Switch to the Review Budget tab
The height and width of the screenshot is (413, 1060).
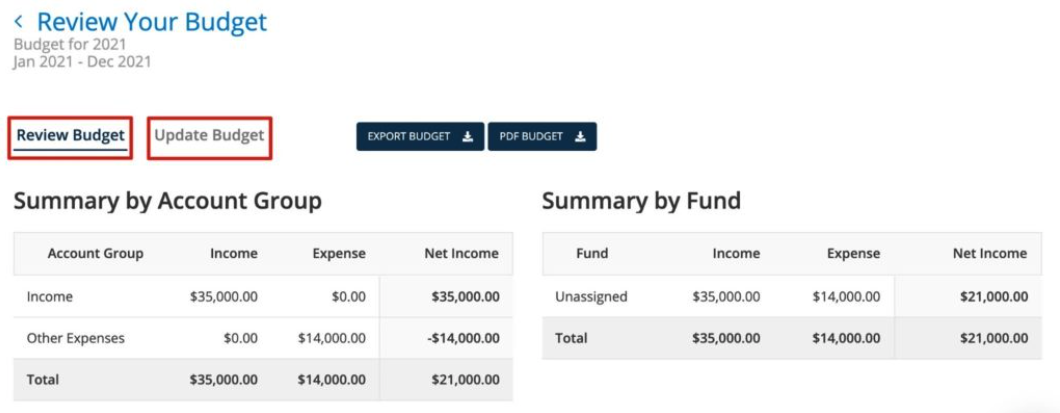(x=70, y=136)
